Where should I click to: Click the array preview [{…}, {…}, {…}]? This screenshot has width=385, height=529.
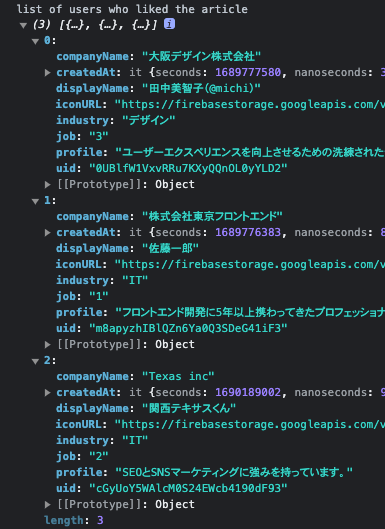(108, 25)
